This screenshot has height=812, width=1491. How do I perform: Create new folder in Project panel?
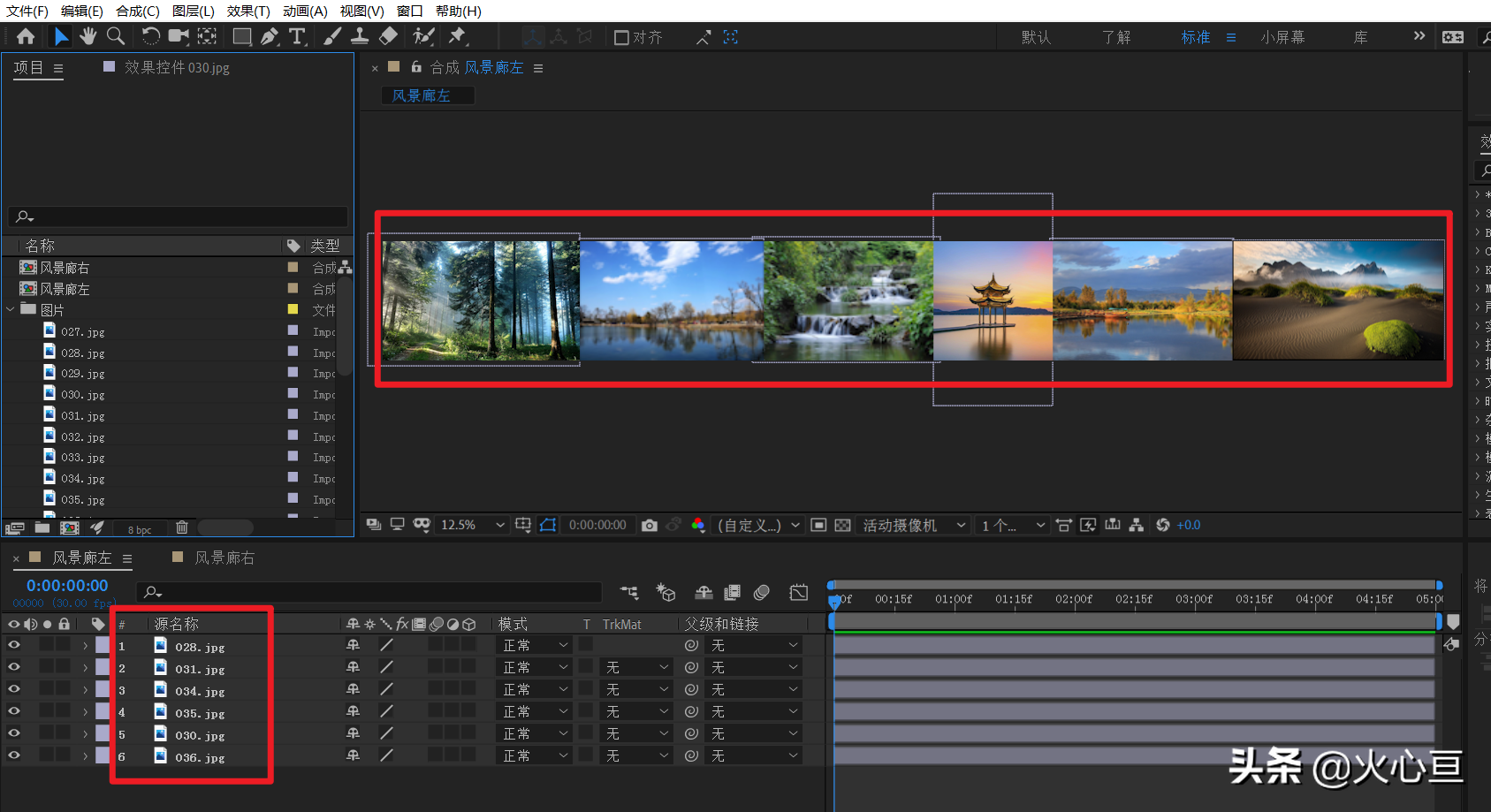point(42,527)
